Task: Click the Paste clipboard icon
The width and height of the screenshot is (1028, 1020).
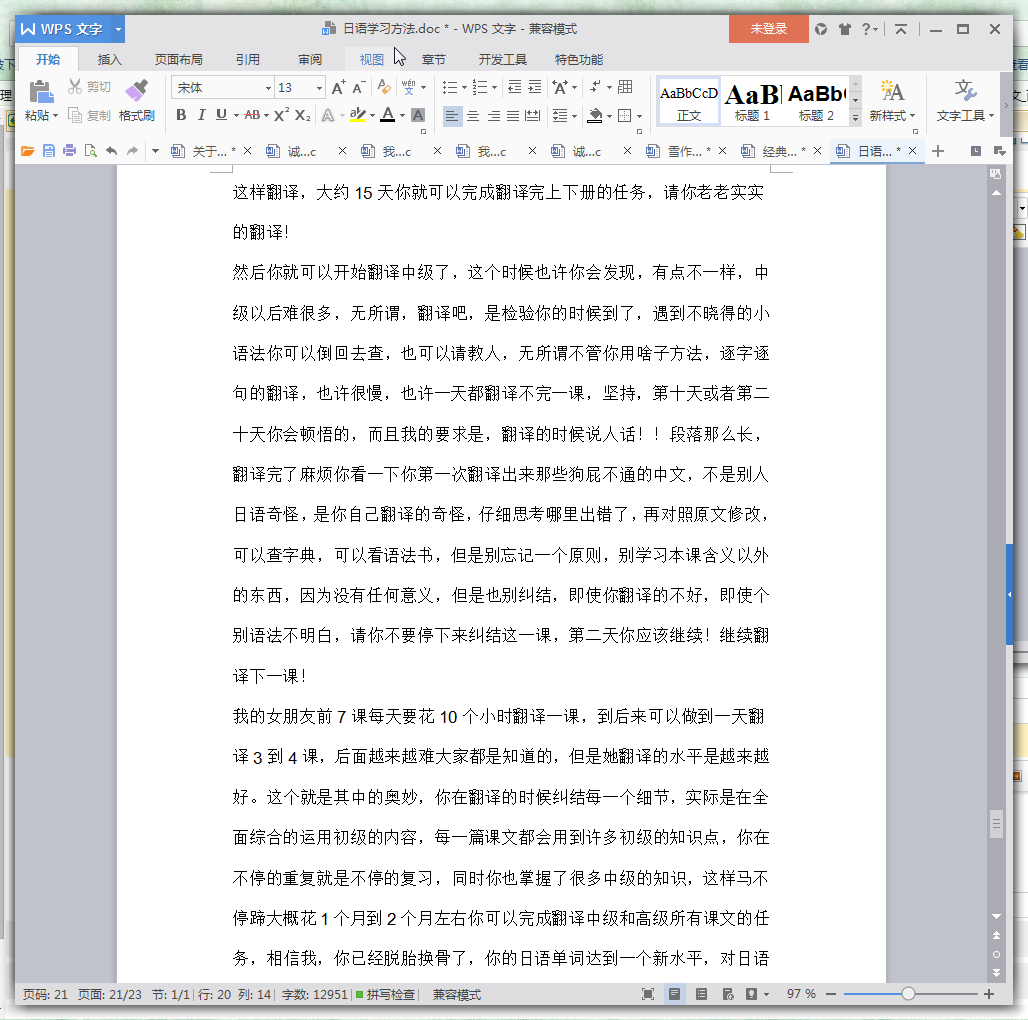Action: (41, 92)
